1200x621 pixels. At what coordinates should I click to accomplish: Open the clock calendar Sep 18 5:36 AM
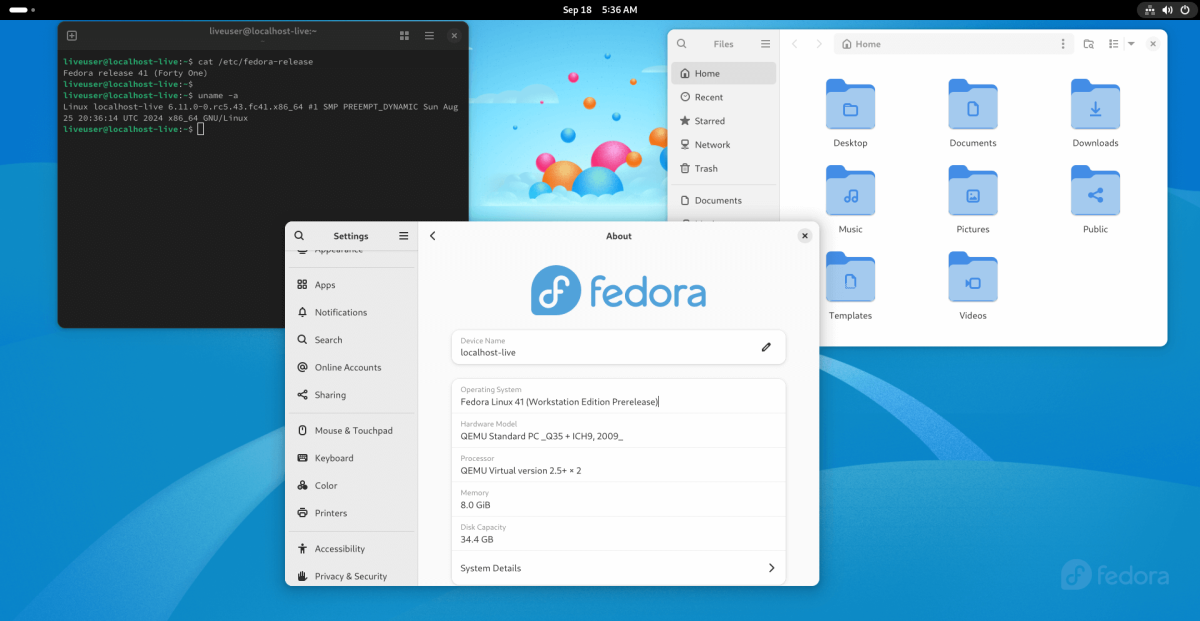[x=600, y=9]
